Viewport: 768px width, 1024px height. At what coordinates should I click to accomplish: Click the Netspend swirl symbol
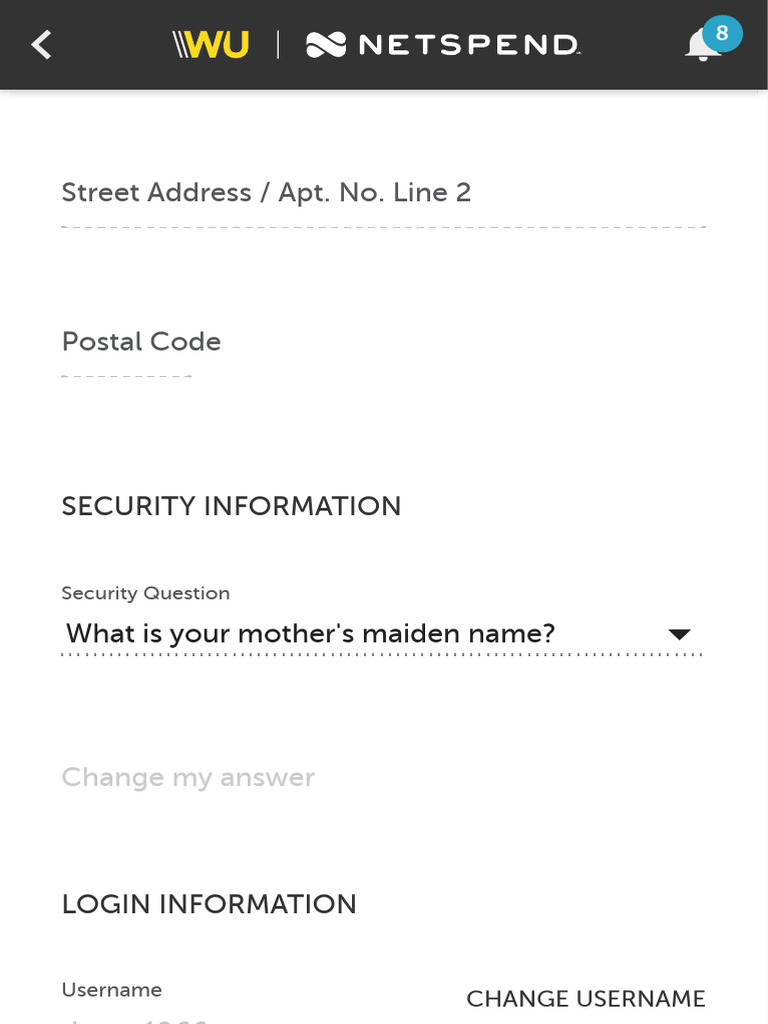[326, 45]
